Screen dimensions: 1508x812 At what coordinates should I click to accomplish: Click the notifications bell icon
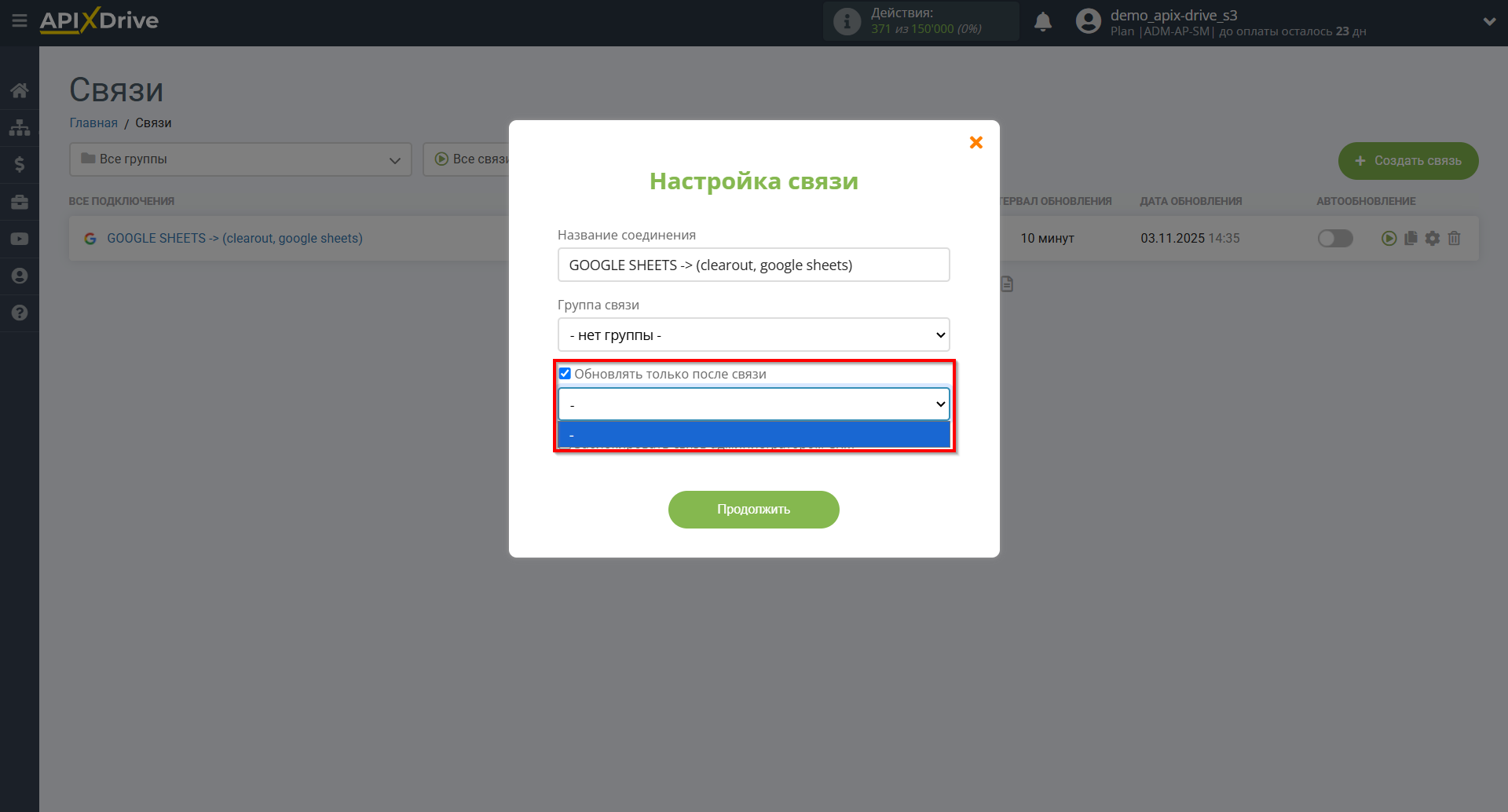[x=1043, y=21]
